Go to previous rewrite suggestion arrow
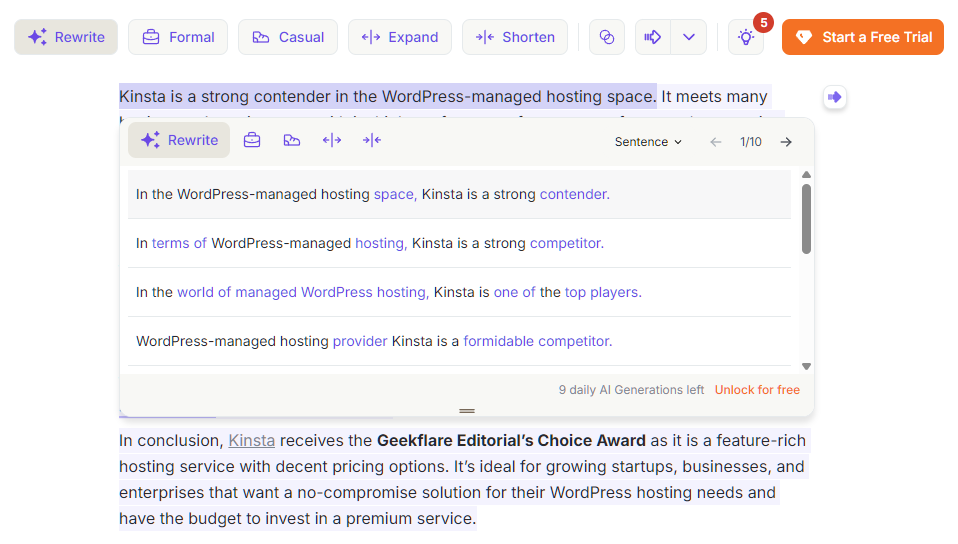Image resolution: width=958 pixels, height=544 pixels. click(716, 142)
